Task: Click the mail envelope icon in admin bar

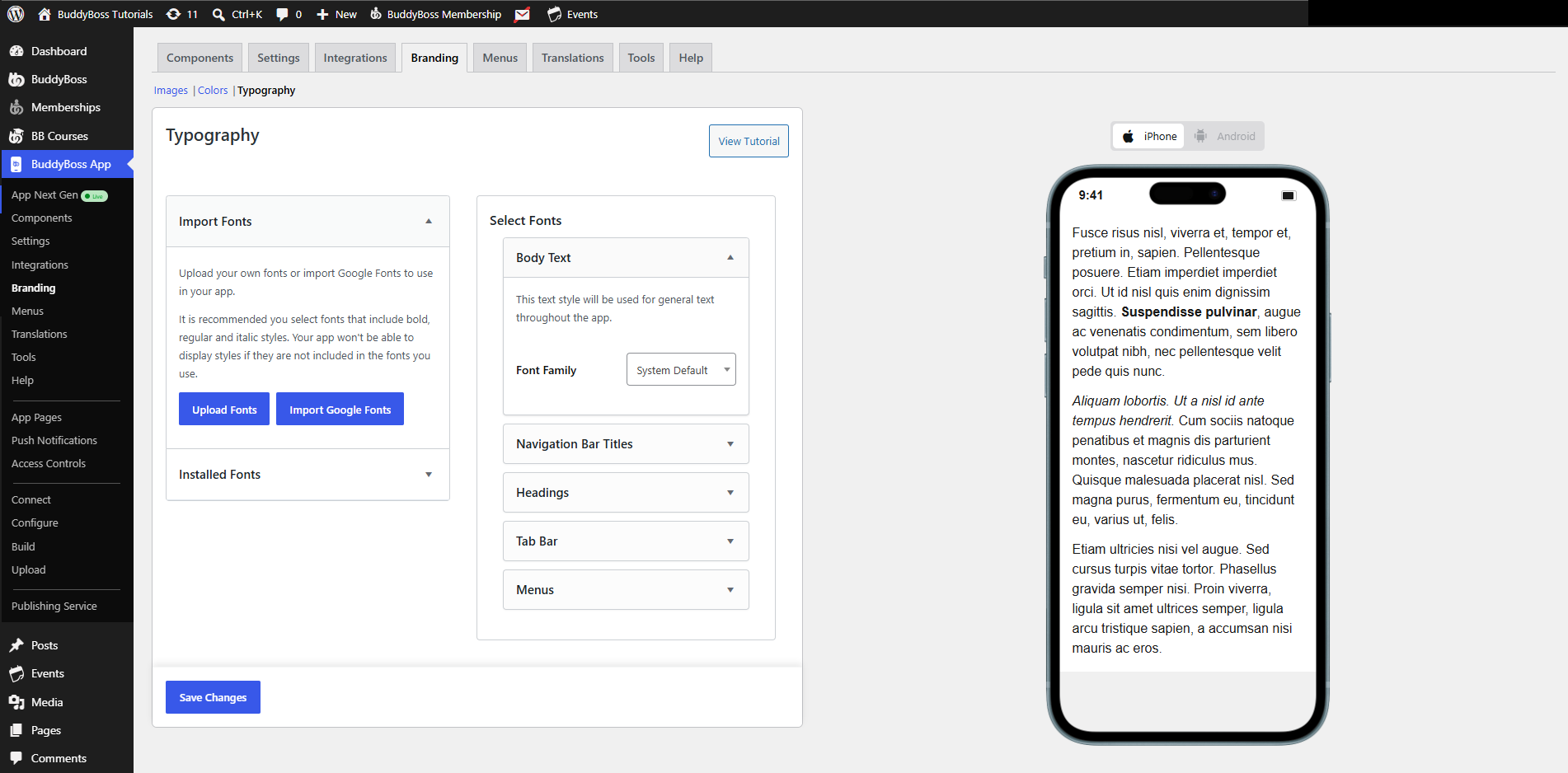Action: (x=522, y=14)
